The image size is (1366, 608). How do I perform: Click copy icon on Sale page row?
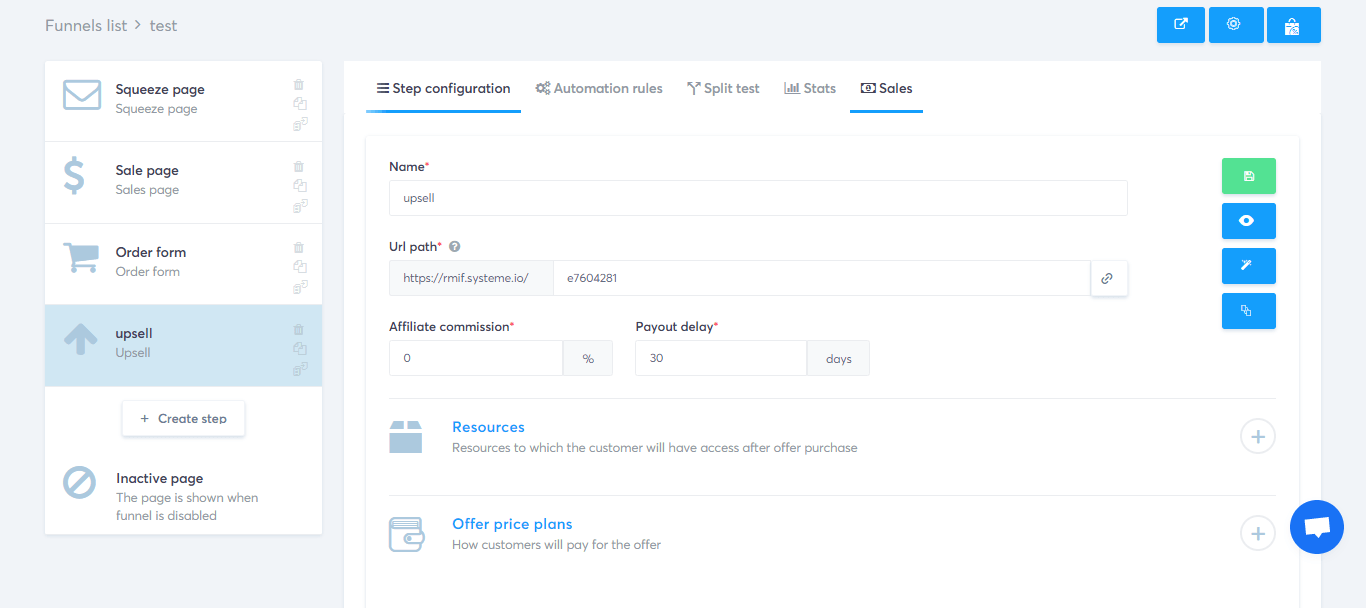(299, 186)
